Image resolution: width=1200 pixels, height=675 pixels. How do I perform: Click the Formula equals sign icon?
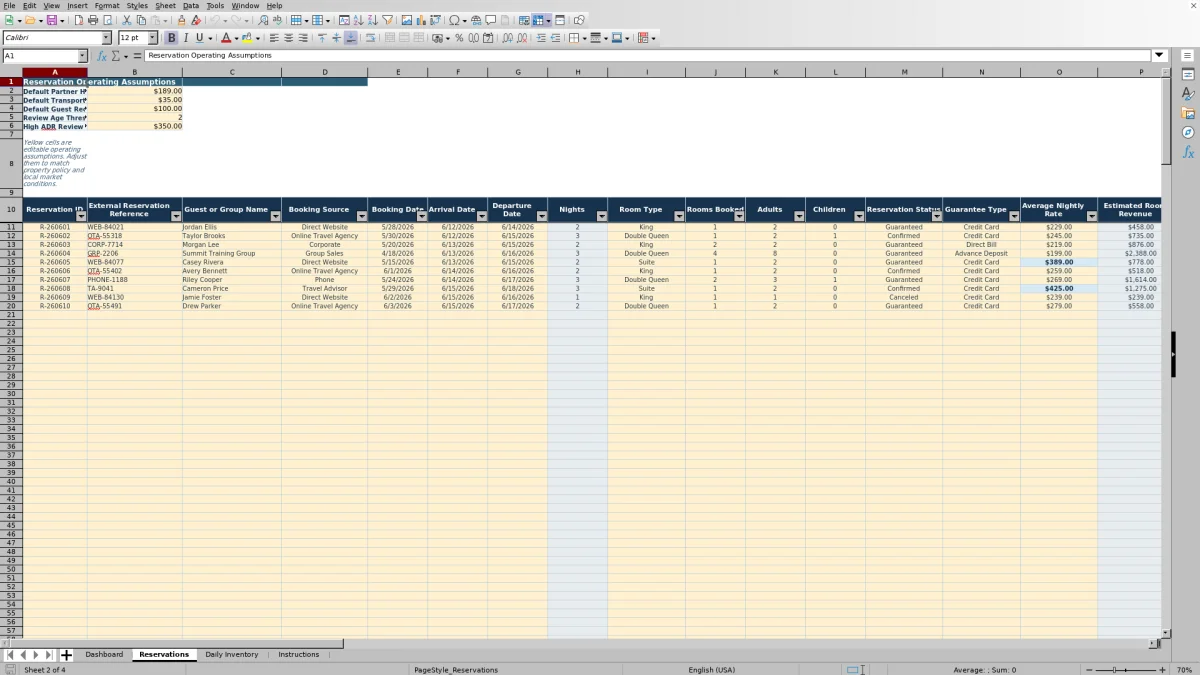[x=137, y=56]
